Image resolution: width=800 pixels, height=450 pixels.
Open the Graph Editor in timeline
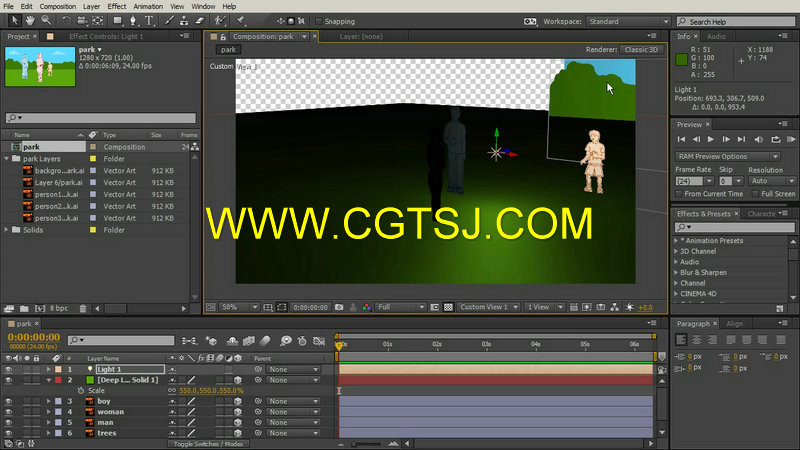319,341
